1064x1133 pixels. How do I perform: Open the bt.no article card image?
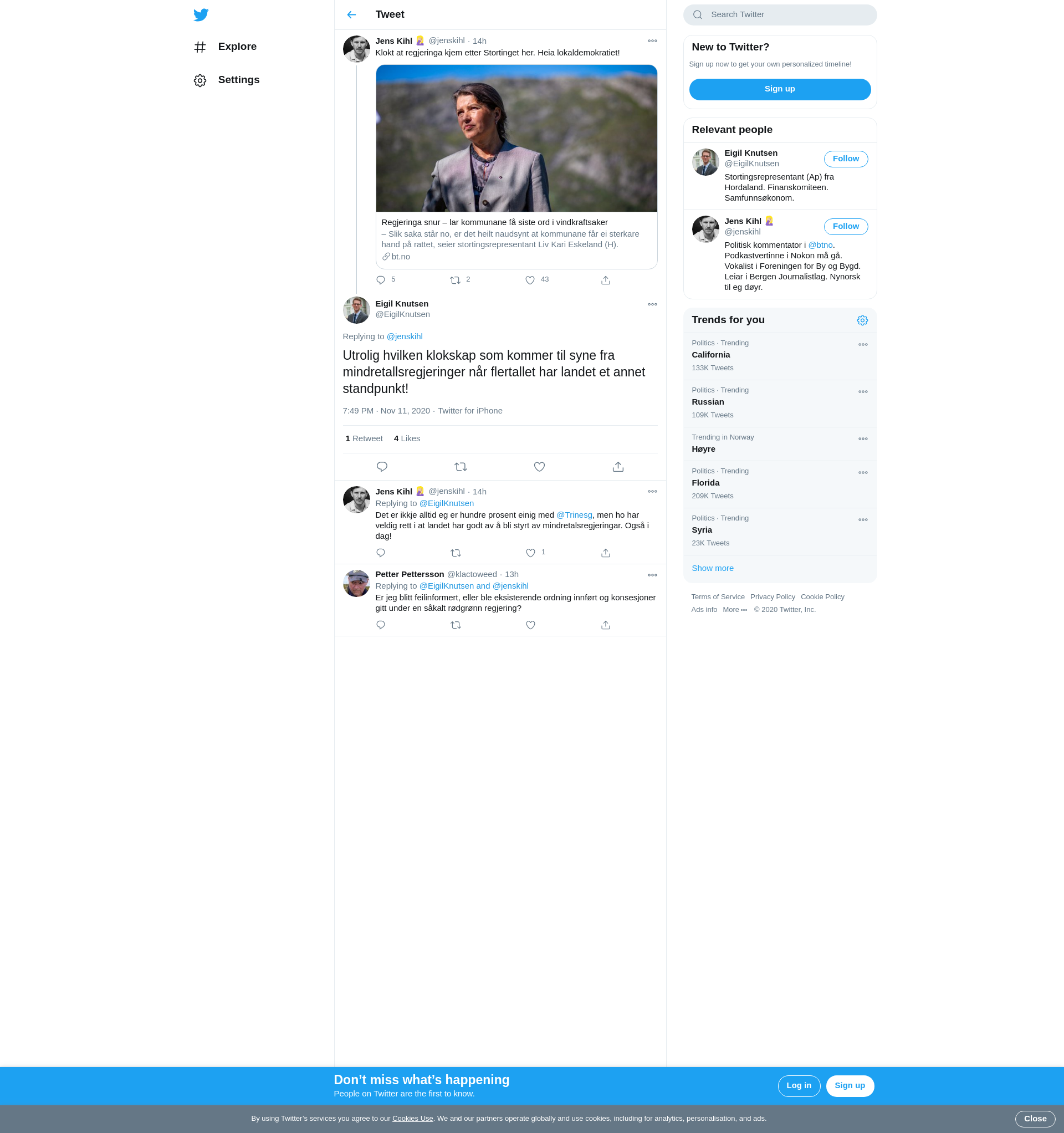(x=516, y=139)
